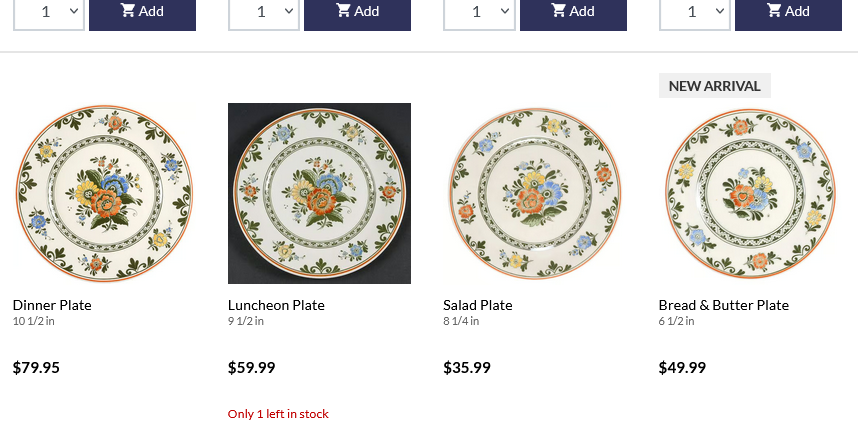Click the Salad Plate title link
Image resolution: width=864 pixels, height=426 pixels.
[478, 305]
